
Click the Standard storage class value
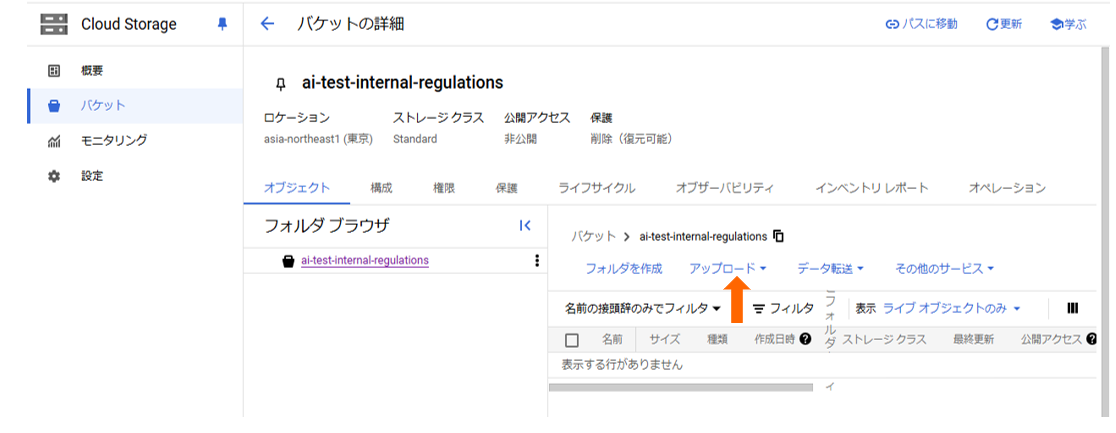415,140
